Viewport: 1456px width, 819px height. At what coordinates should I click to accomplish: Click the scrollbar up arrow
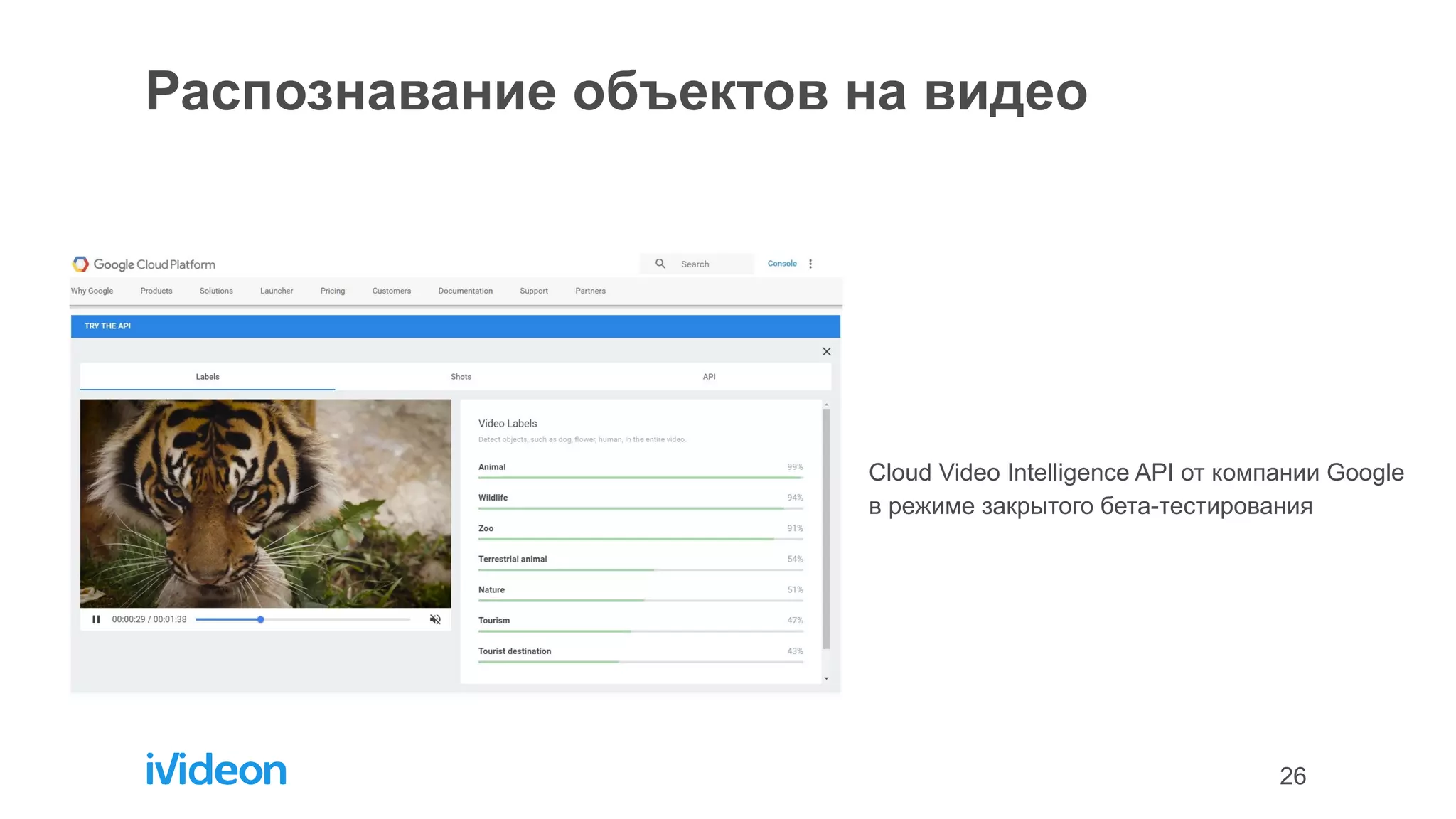[826, 405]
